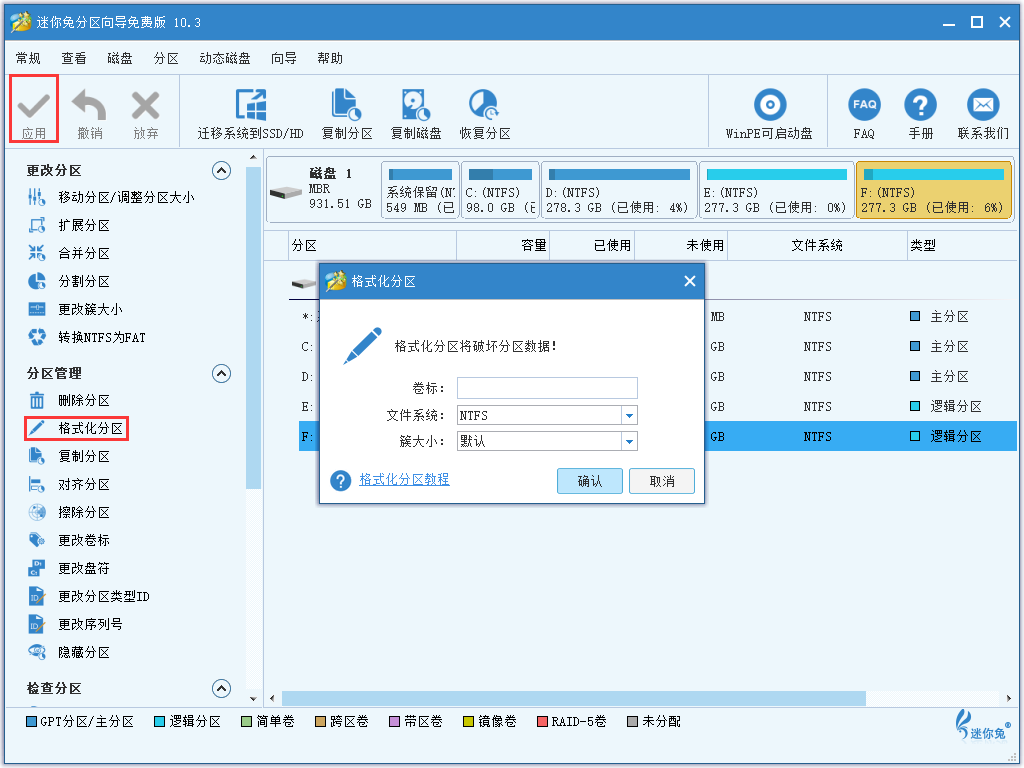Select the System Reserved (系统保留) partition block
The image size is (1024, 768).
tap(420, 191)
